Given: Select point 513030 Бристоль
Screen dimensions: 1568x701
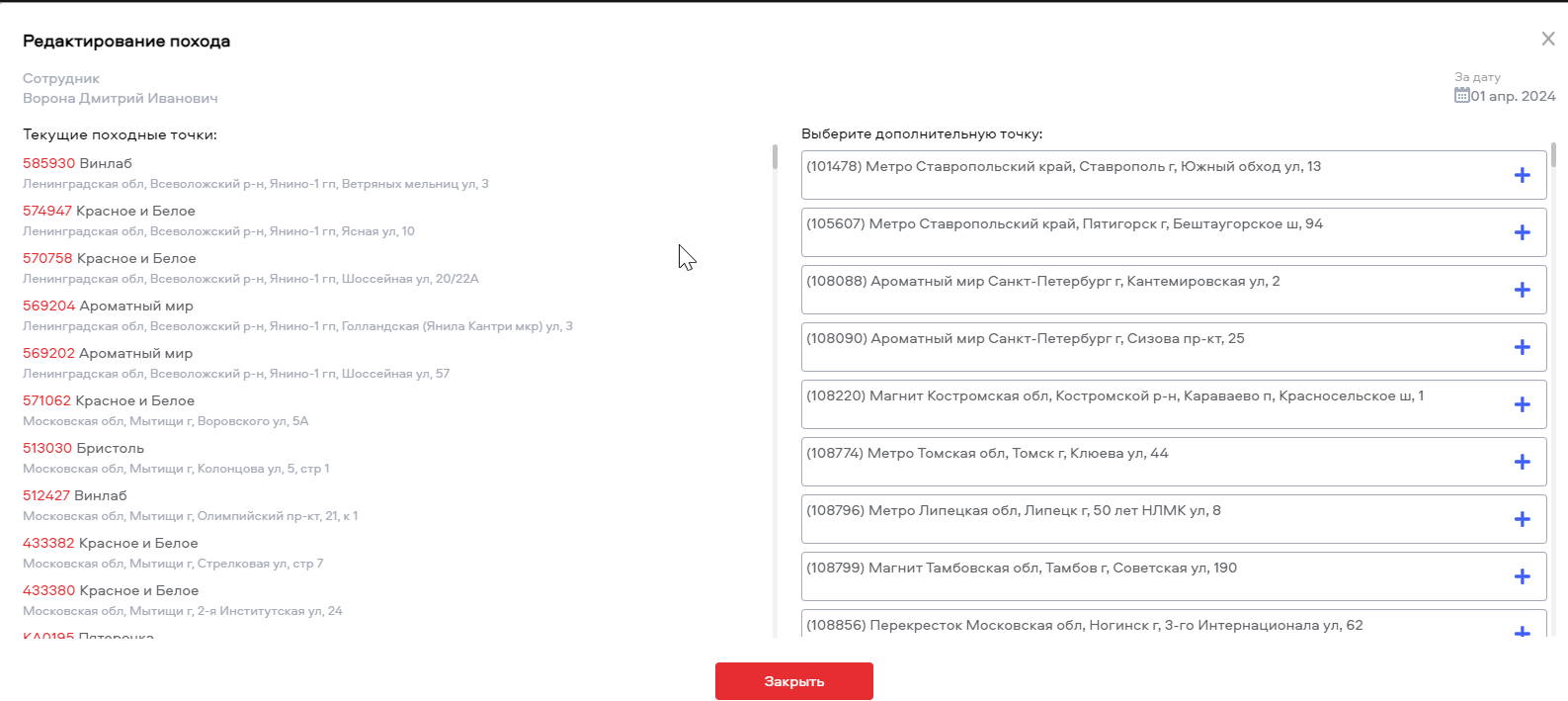Looking at the screenshot, I should click(x=83, y=448).
